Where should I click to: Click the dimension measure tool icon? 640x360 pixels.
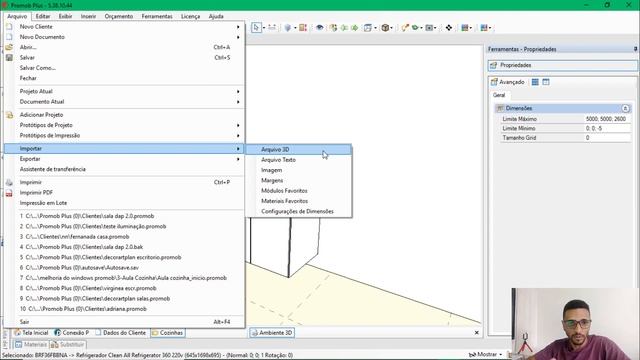point(272,28)
